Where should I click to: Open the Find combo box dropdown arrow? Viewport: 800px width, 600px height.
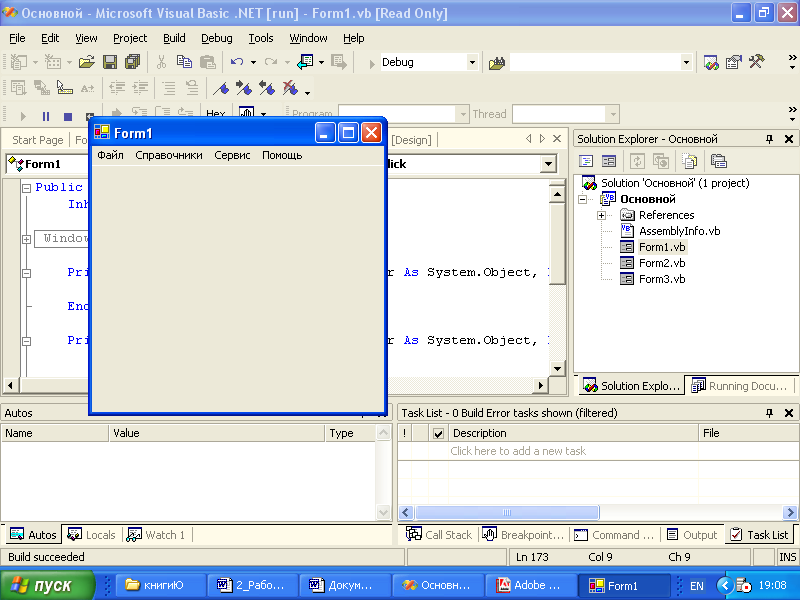686,63
